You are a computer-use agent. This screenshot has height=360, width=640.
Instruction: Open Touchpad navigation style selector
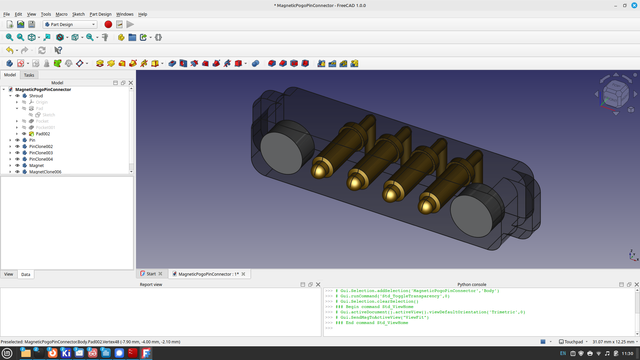click(x=573, y=342)
